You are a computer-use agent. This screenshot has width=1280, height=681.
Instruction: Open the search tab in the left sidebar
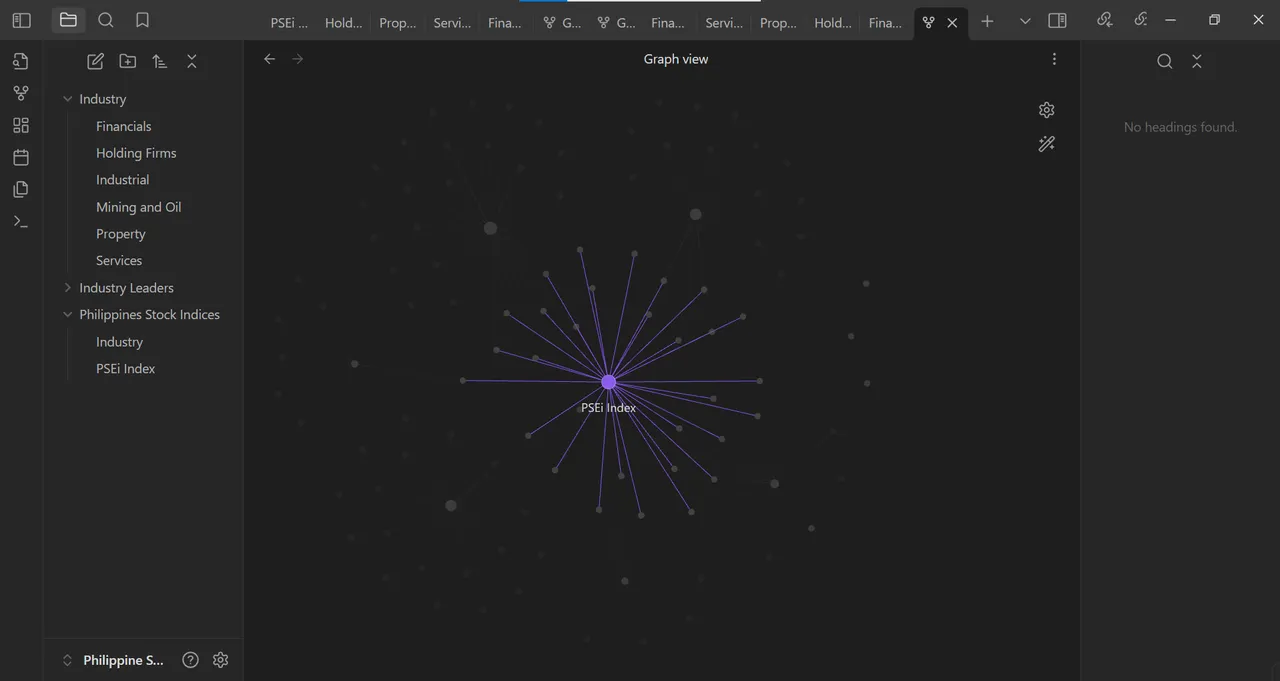[106, 20]
